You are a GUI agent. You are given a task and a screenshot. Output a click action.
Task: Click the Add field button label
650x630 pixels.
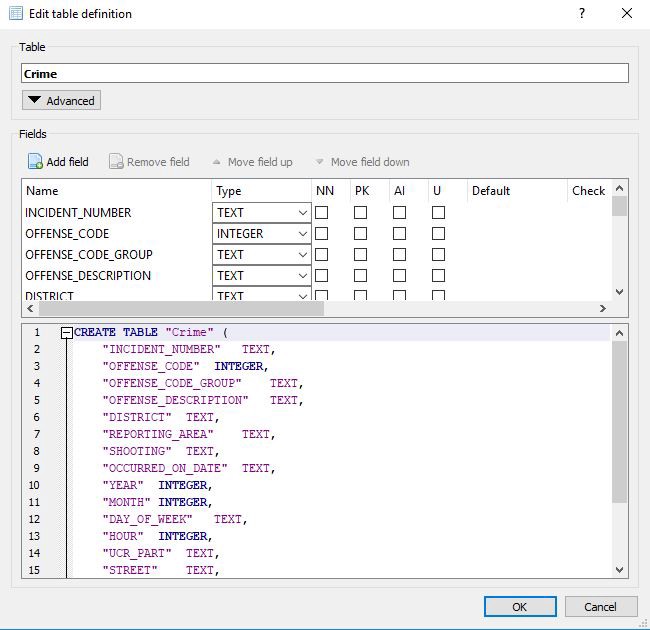coord(68,162)
